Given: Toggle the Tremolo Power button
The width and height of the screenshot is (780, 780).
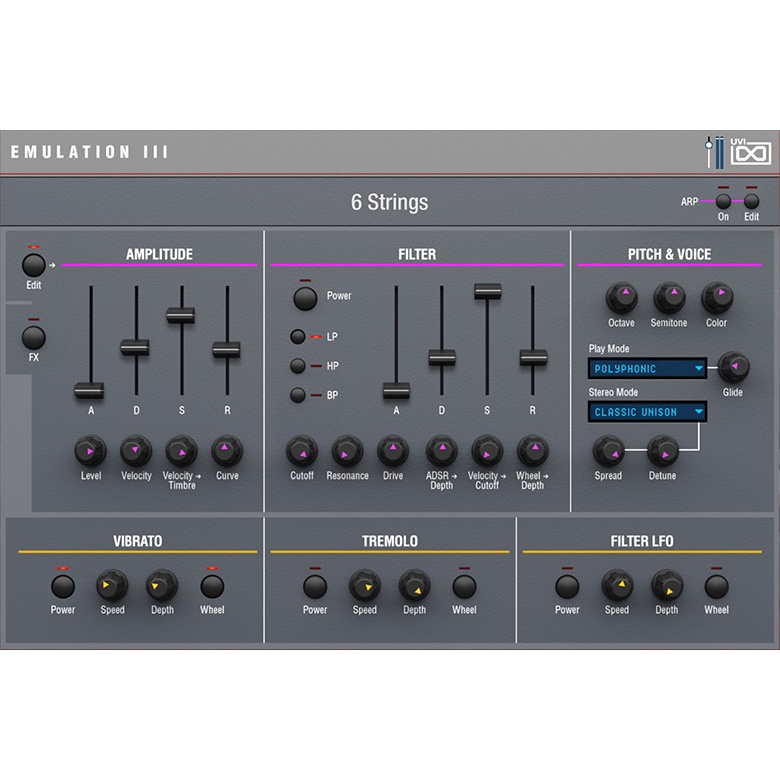Looking at the screenshot, I should pos(315,586).
